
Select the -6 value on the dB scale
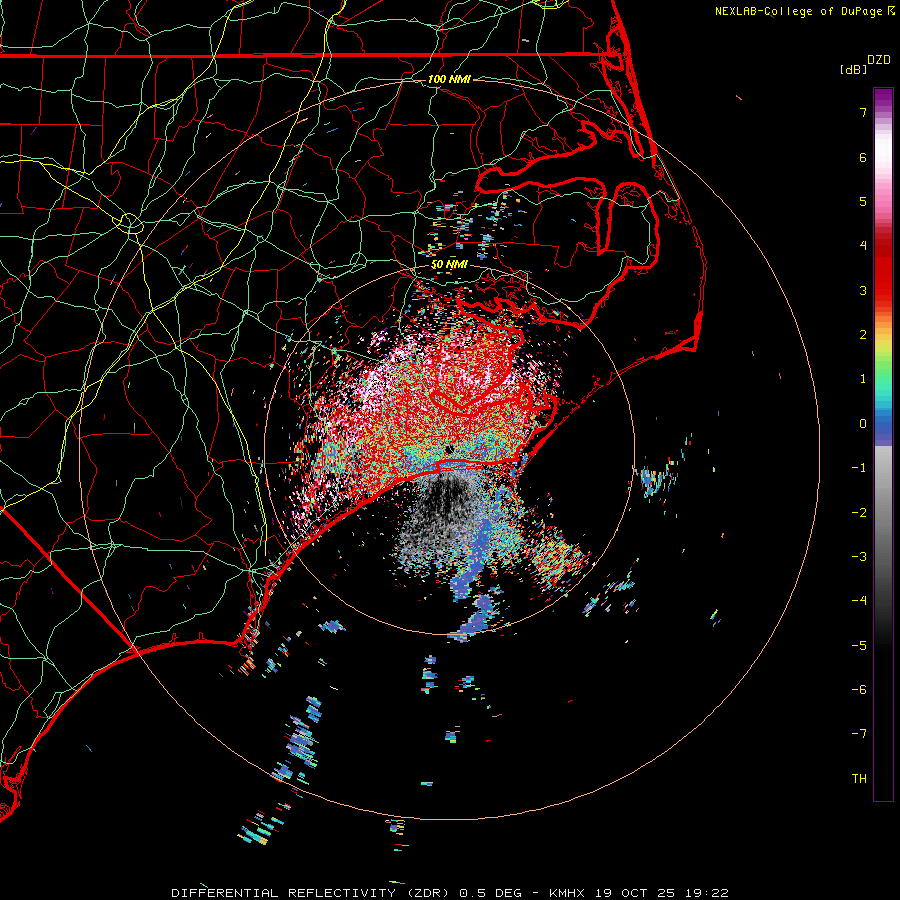click(859, 690)
